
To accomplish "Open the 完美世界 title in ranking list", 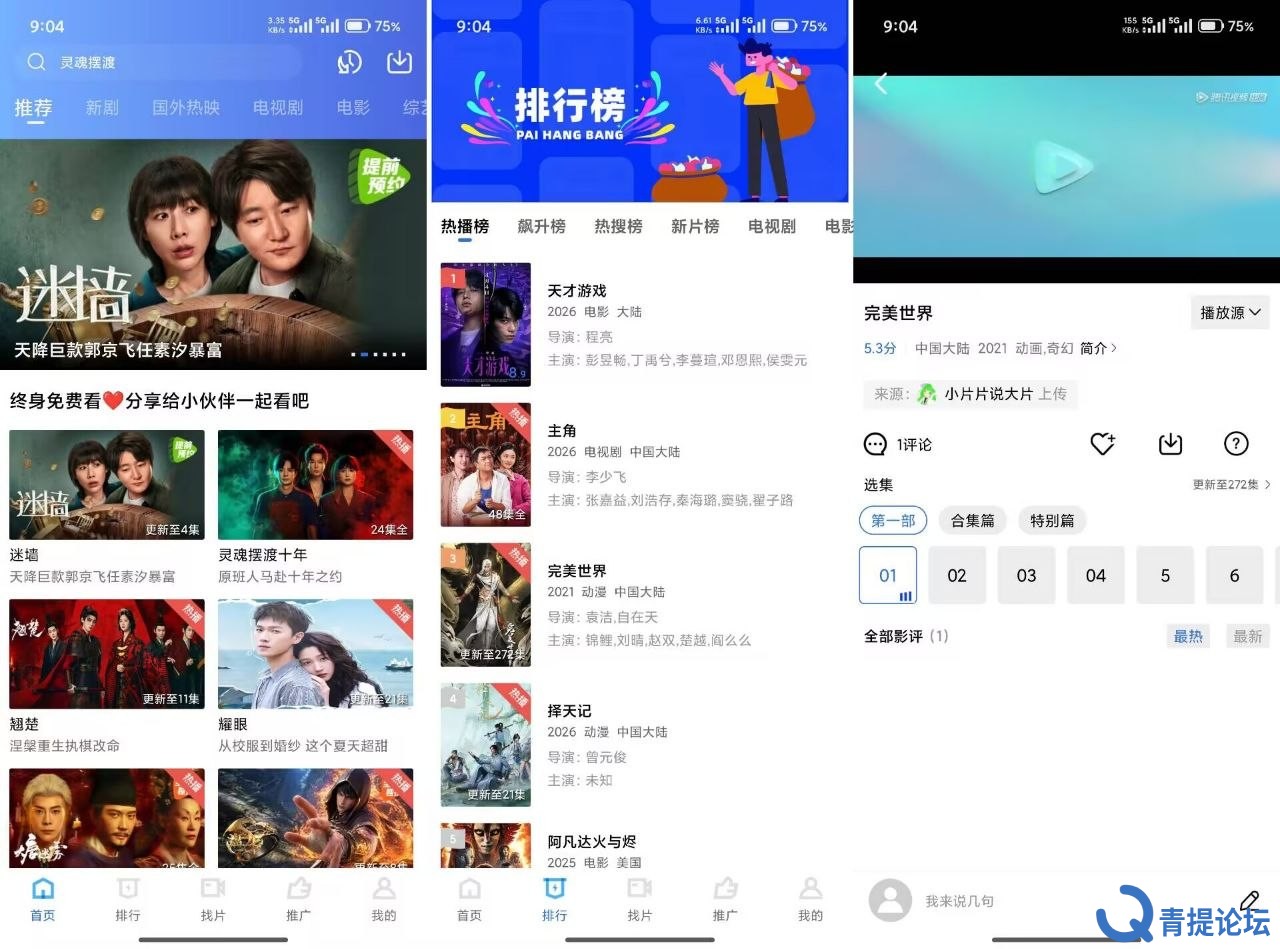I will tap(577, 571).
